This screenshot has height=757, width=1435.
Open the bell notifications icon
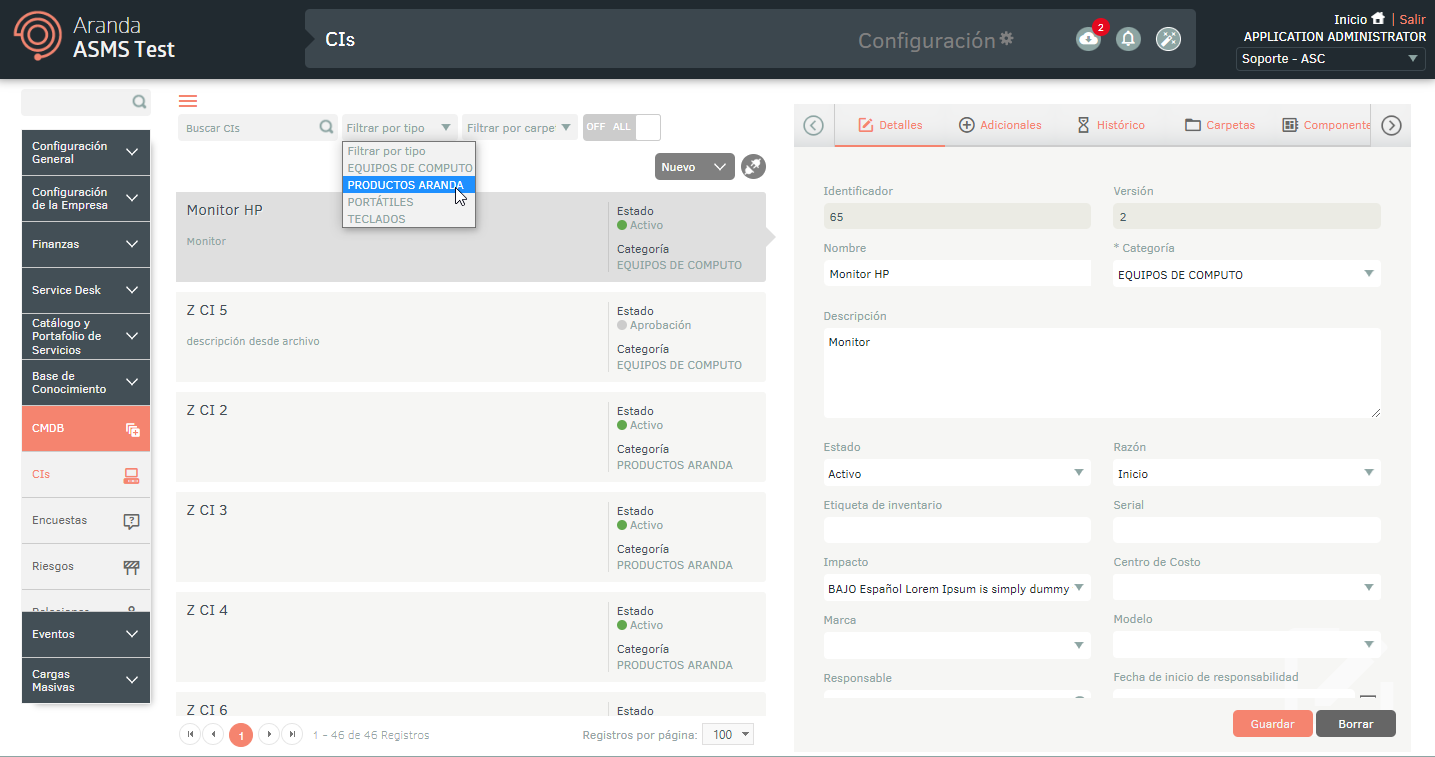point(1128,39)
